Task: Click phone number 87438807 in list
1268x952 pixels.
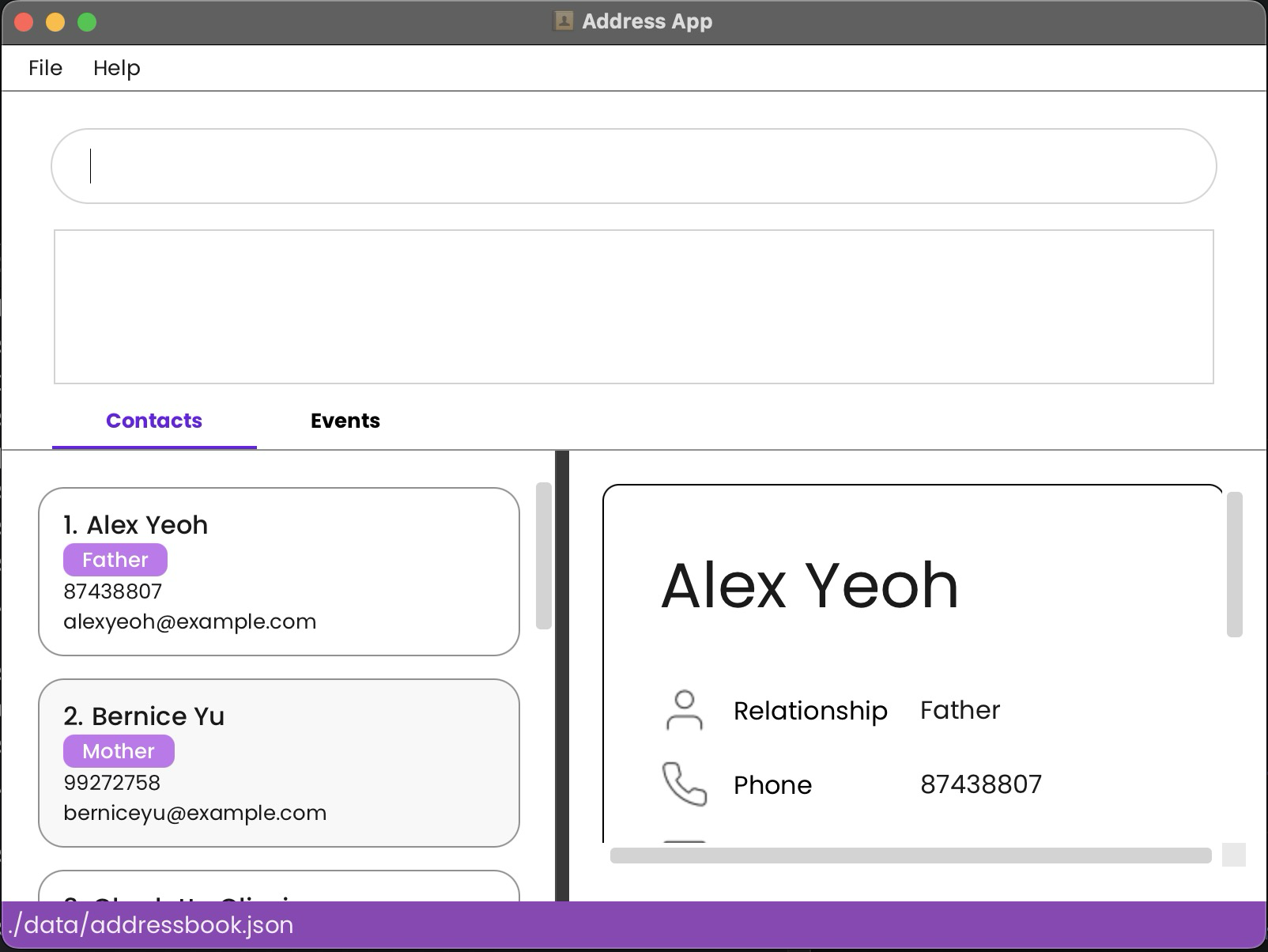Action: [x=113, y=591]
